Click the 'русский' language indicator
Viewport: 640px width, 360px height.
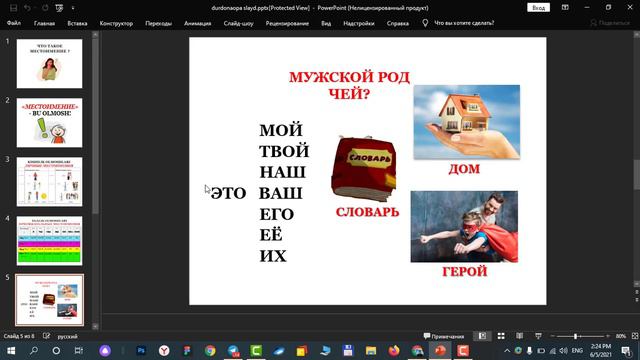[x=67, y=336]
